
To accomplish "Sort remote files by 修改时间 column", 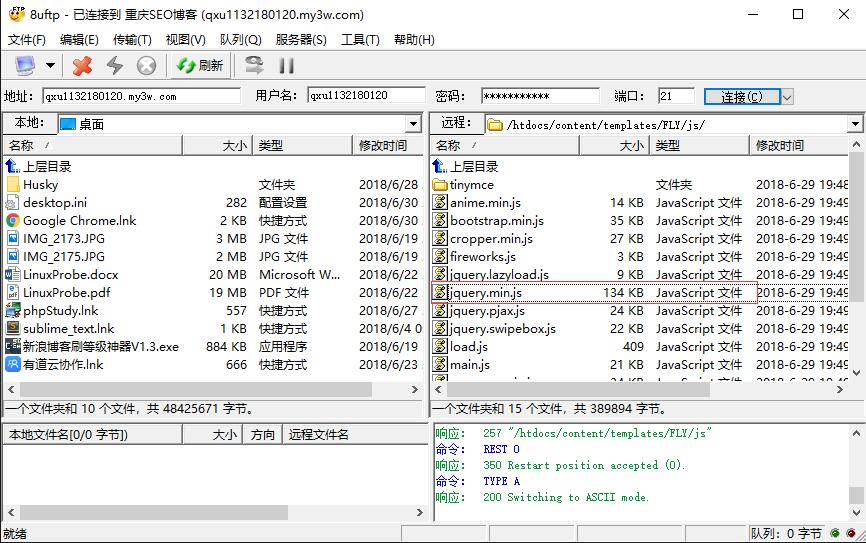I will click(x=799, y=146).
